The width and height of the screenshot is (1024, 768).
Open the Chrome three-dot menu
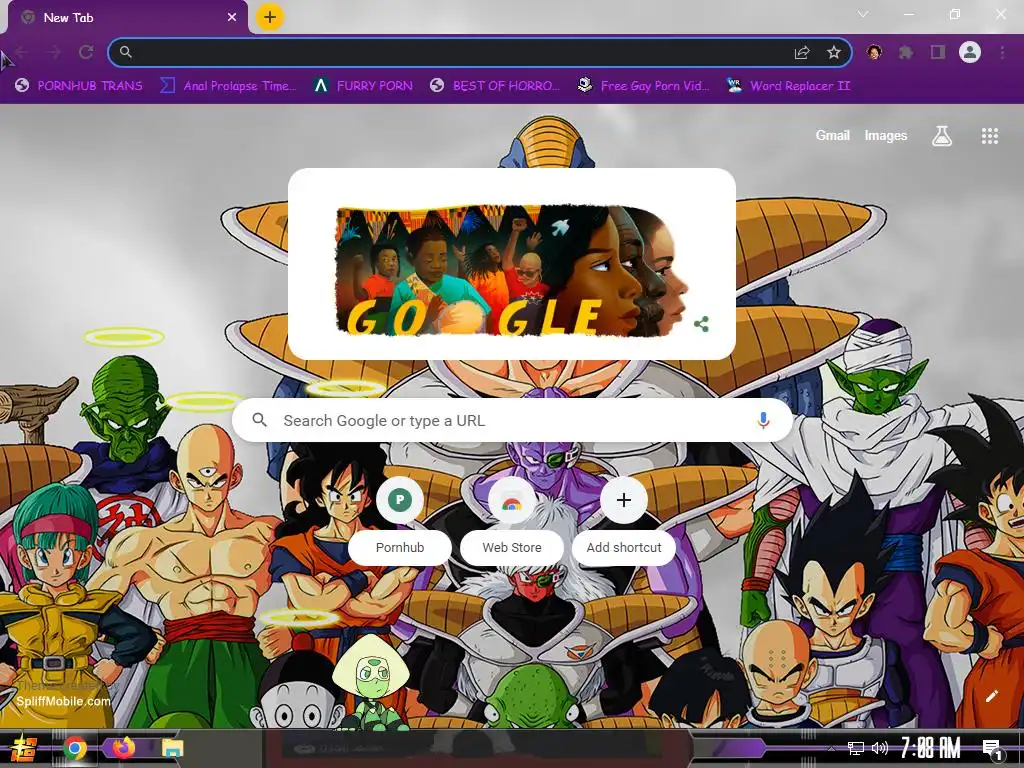1002,52
